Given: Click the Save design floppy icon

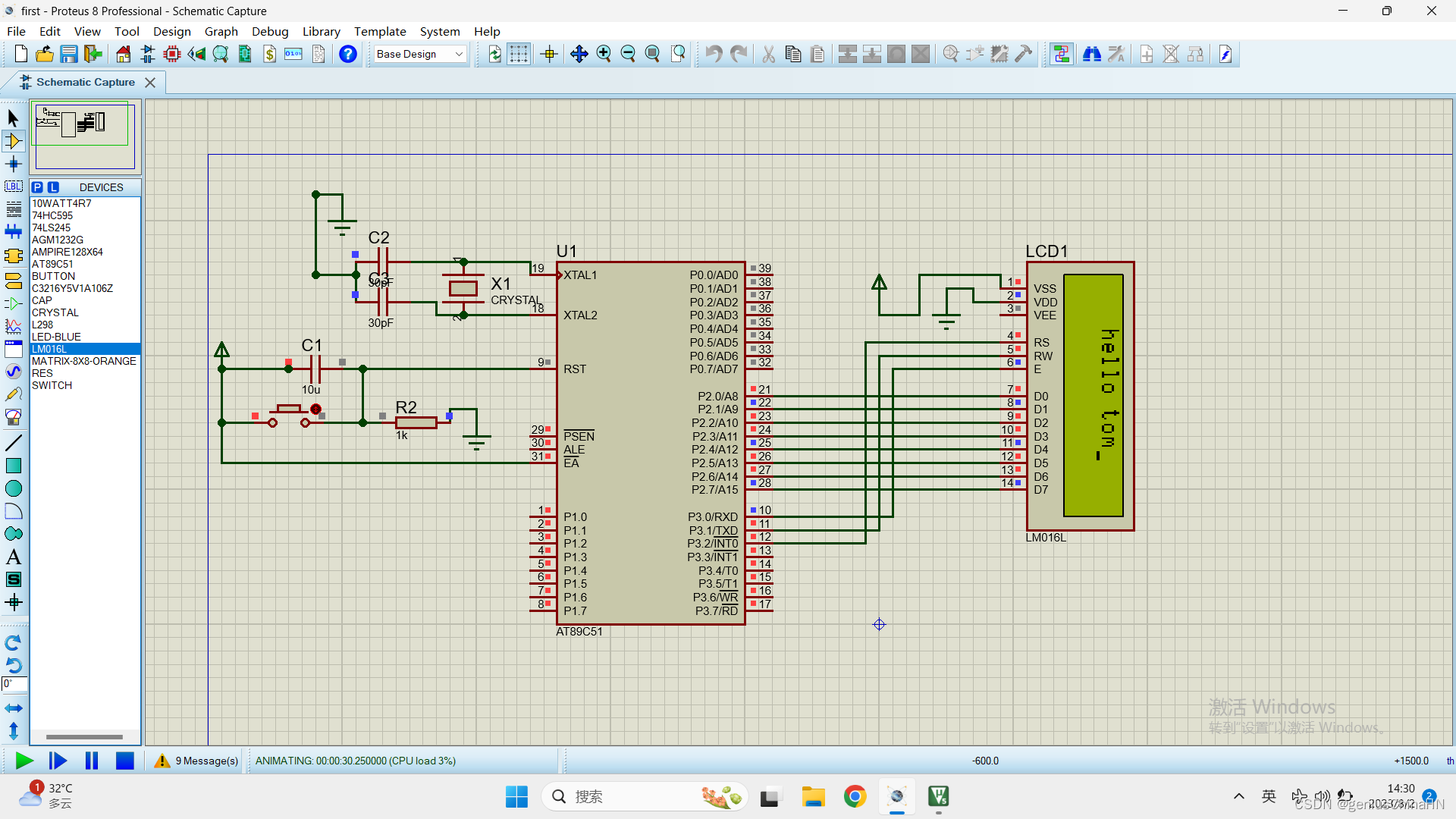Looking at the screenshot, I should click(x=69, y=54).
